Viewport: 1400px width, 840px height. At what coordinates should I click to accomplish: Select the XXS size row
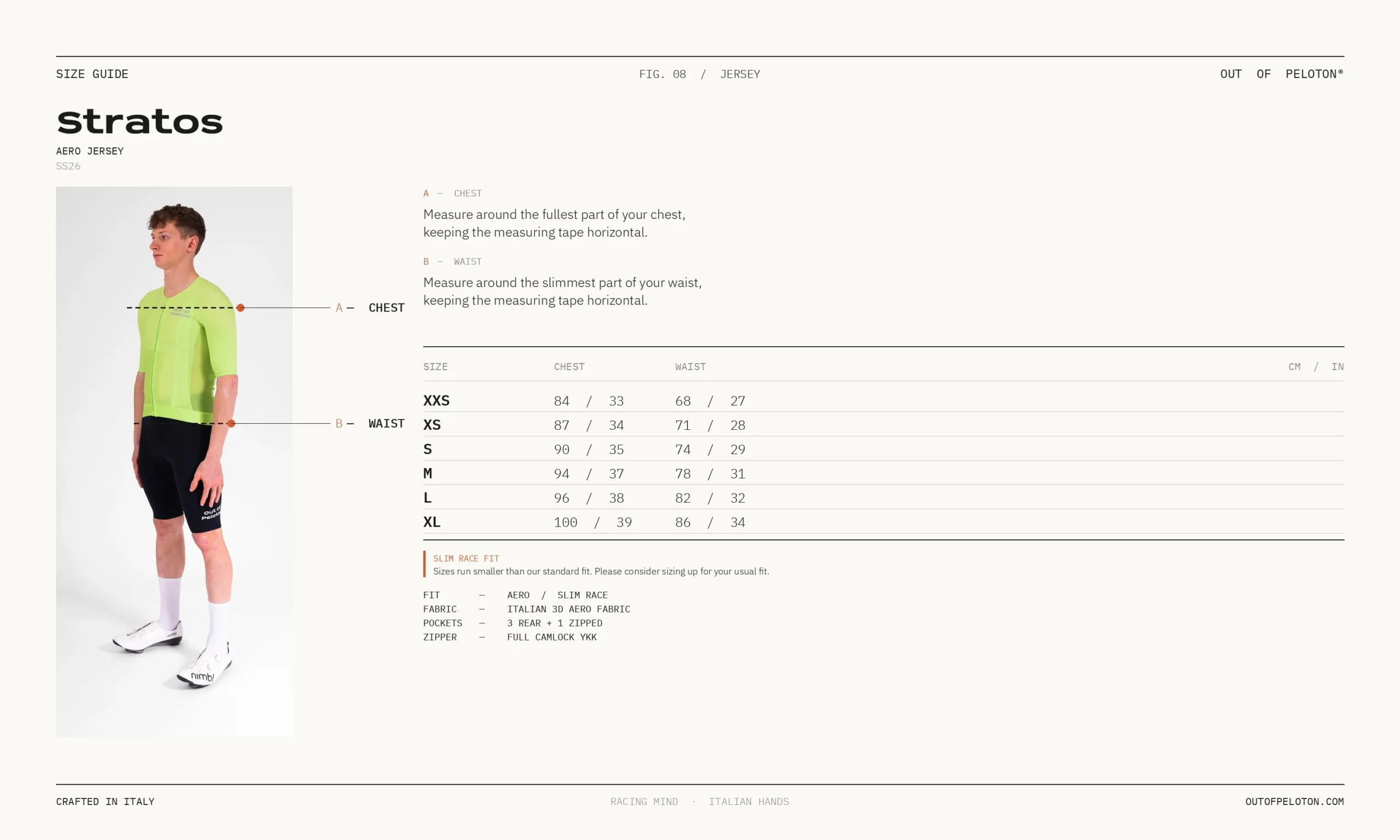pyautogui.click(x=883, y=401)
